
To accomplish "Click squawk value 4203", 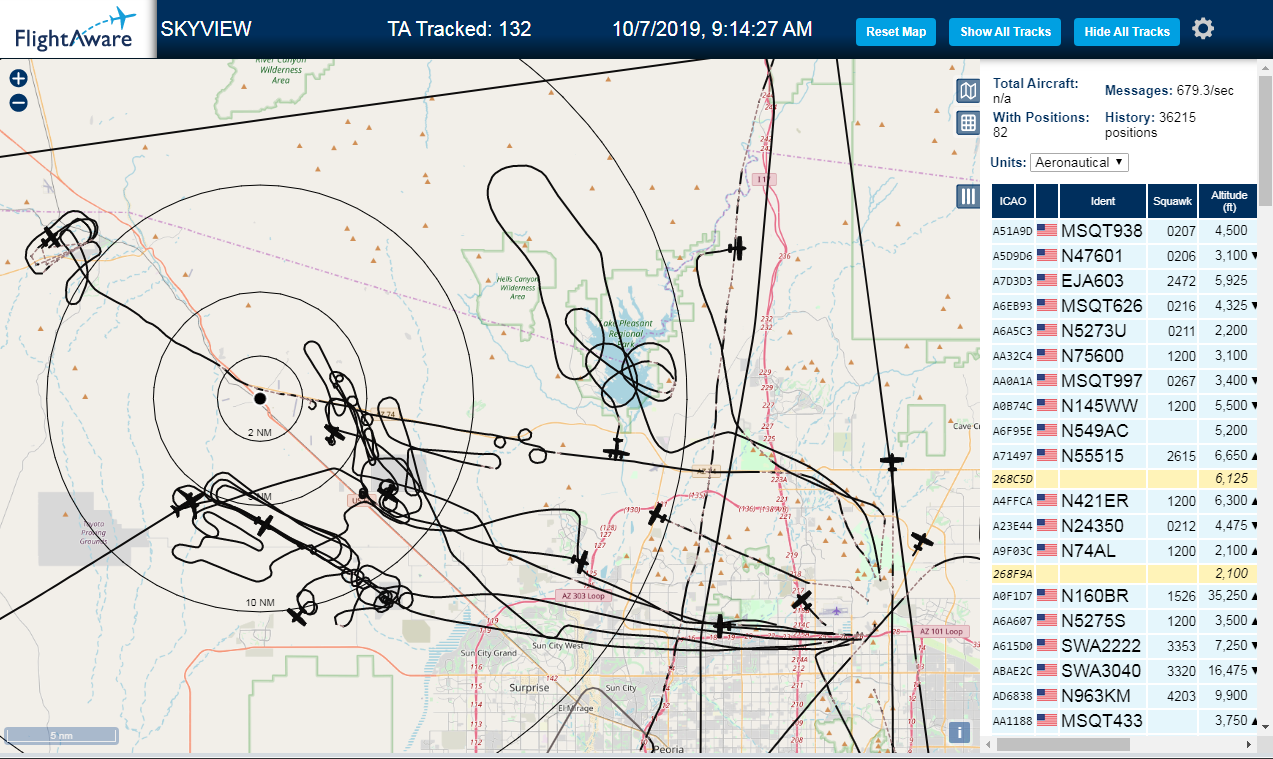I will (x=1181, y=696).
